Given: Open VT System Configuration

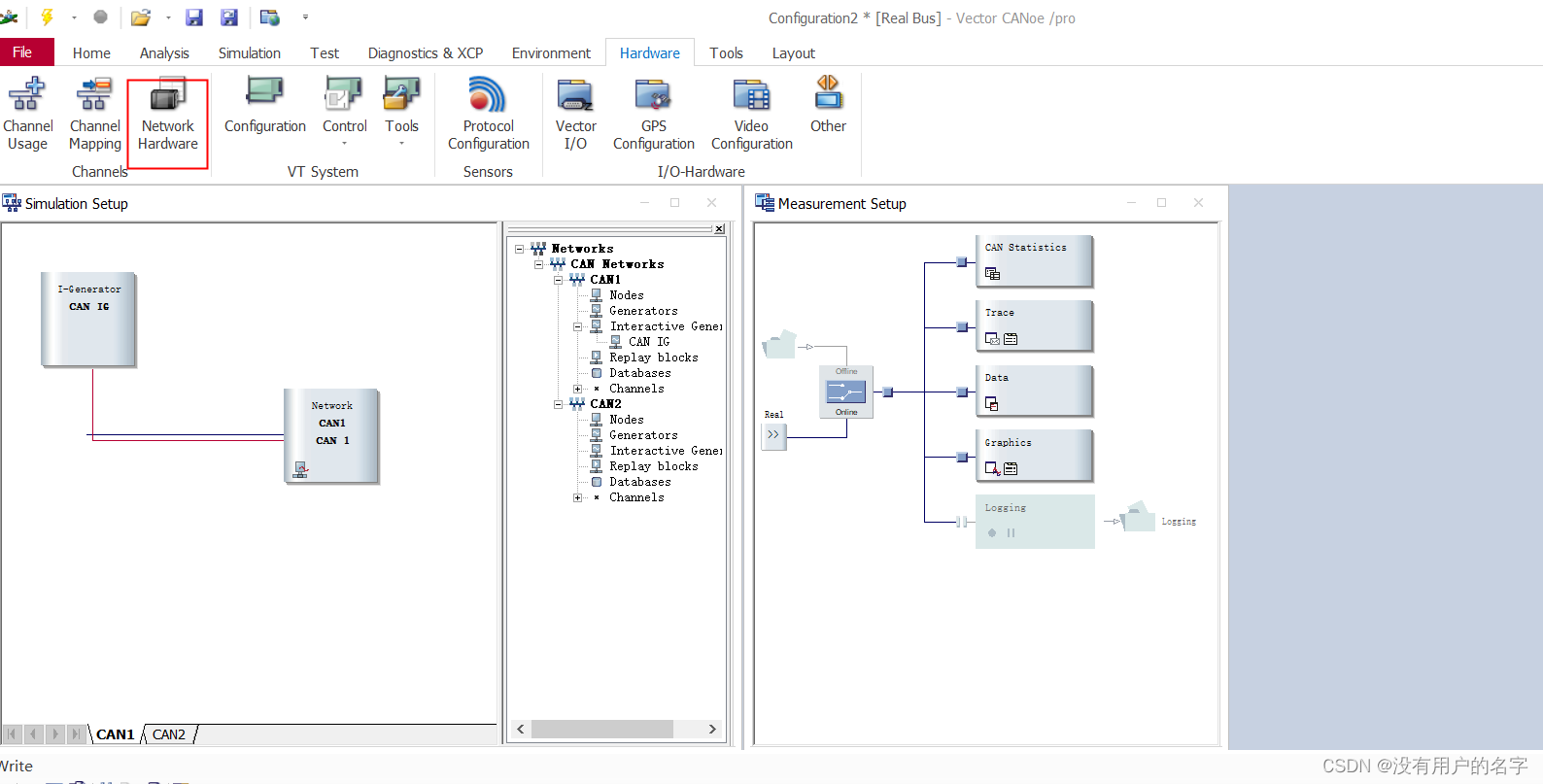Looking at the screenshot, I should 264,107.
